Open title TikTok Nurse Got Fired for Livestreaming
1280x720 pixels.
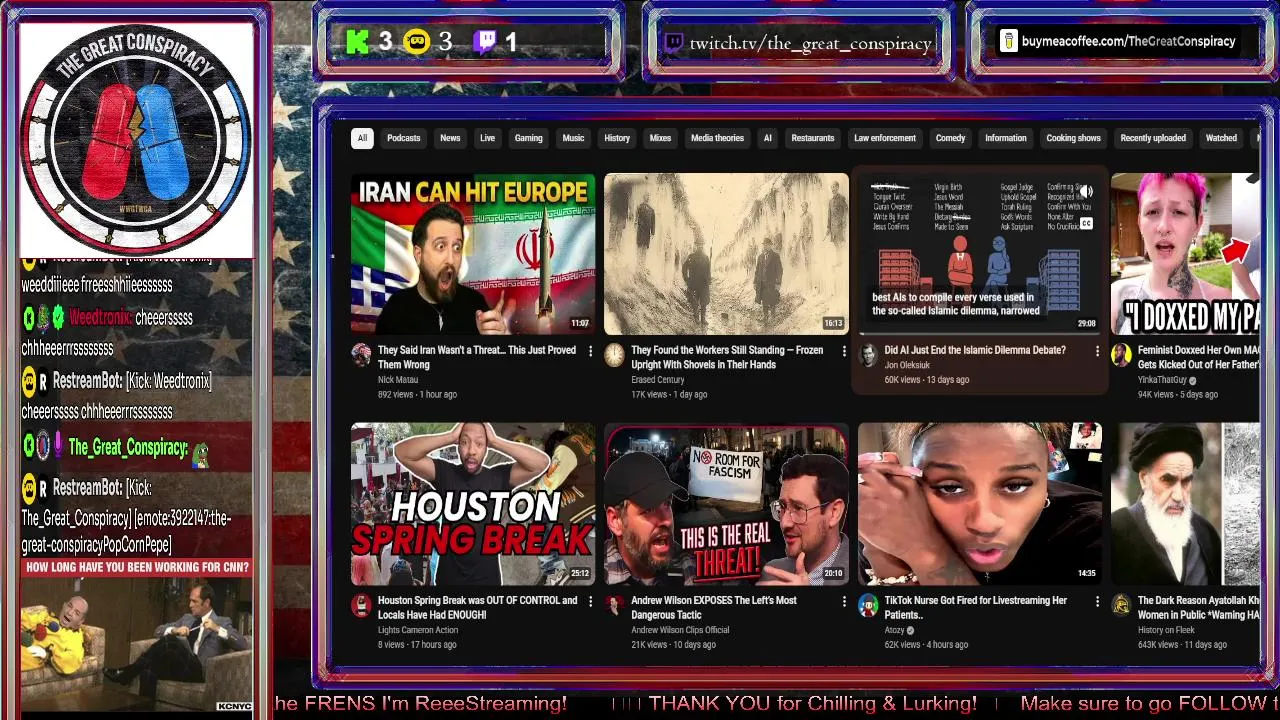click(x=976, y=607)
